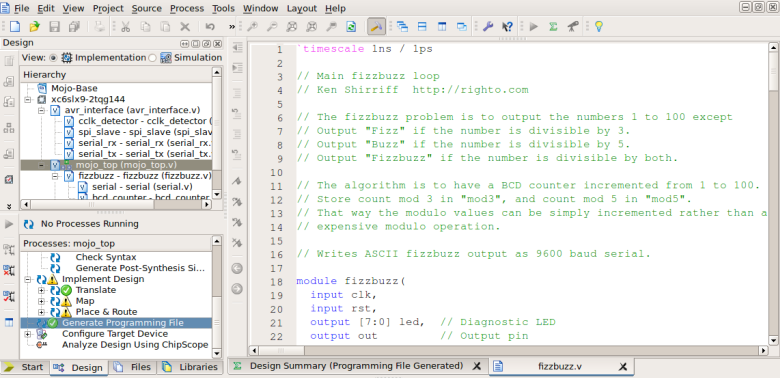The height and width of the screenshot is (378, 780).
Task: Show more toolbar items with chevron
Action: tap(231, 27)
